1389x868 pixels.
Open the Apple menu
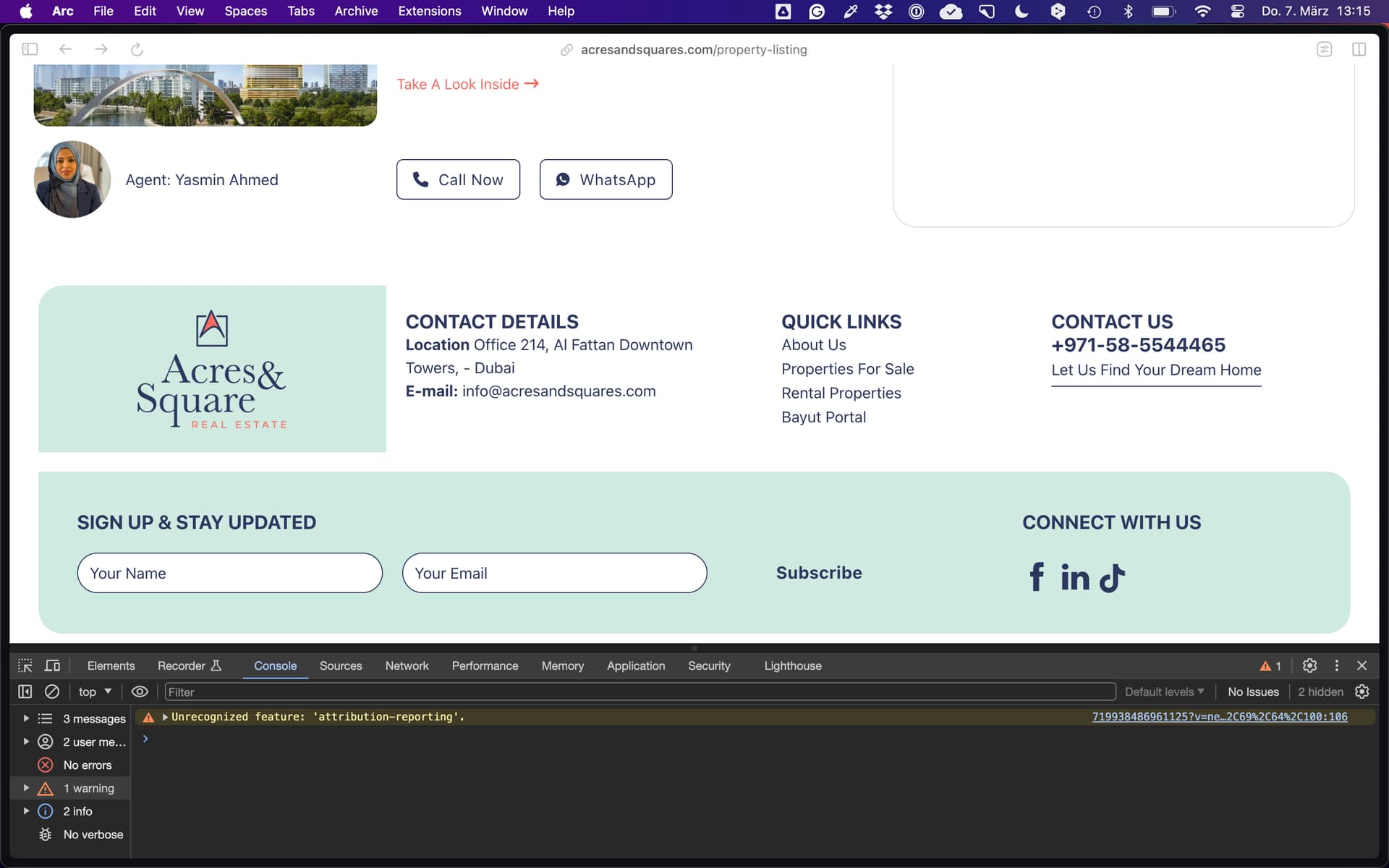pyautogui.click(x=25, y=11)
